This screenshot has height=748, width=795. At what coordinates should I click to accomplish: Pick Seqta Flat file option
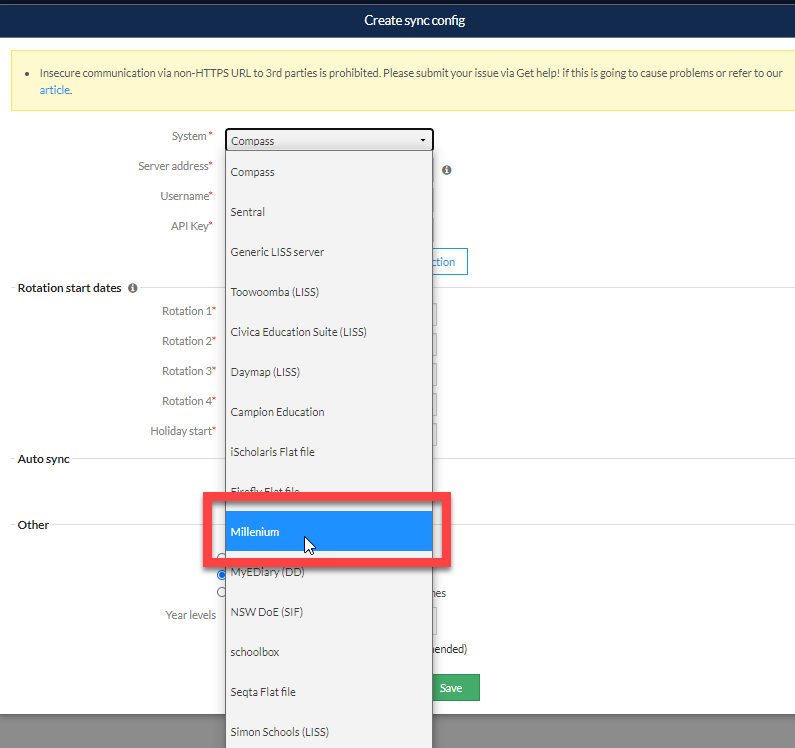point(329,692)
